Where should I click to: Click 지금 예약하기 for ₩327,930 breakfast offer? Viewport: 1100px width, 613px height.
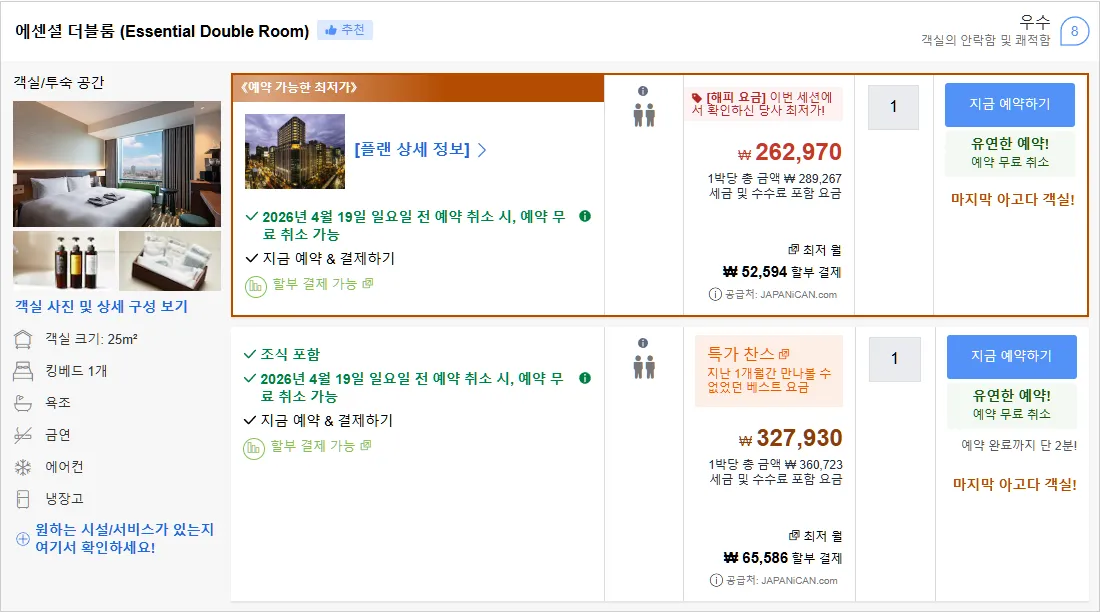pyautogui.click(x=1012, y=356)
